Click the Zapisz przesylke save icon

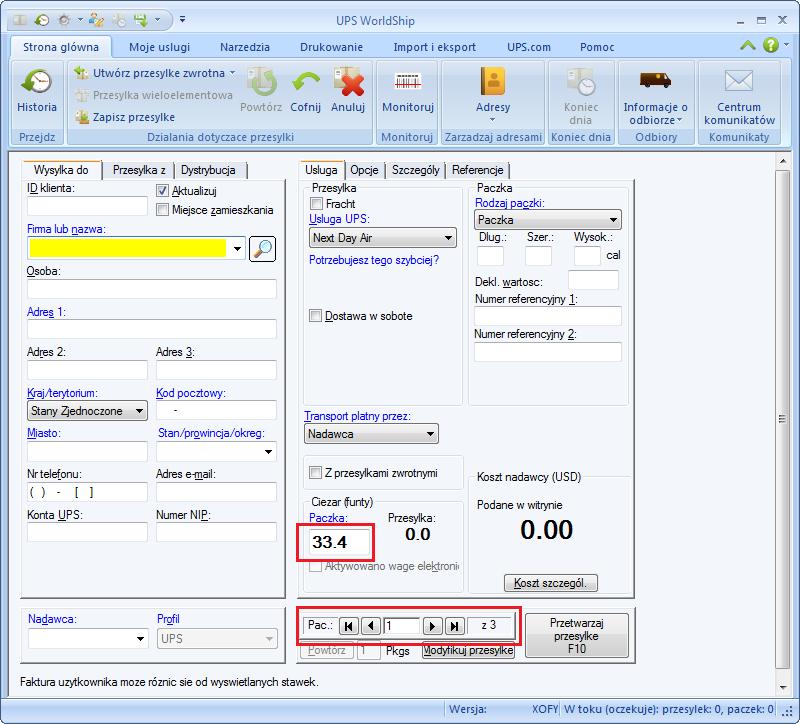tap(82, 117)
